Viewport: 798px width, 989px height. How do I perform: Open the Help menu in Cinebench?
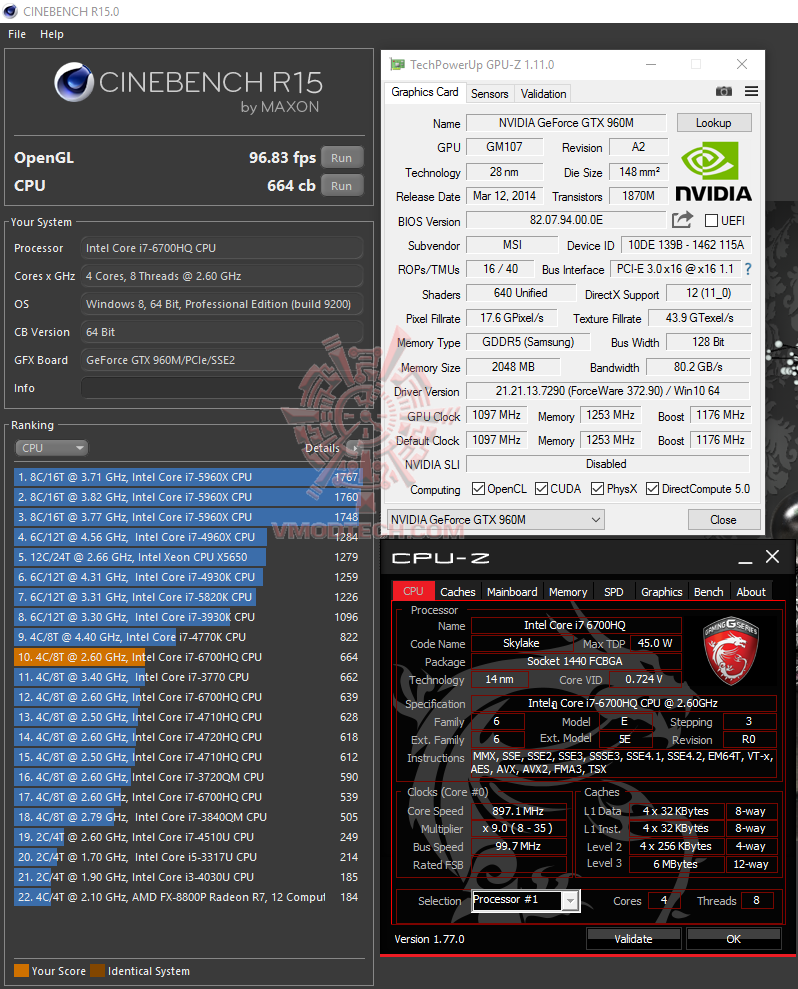coord(52,34)
